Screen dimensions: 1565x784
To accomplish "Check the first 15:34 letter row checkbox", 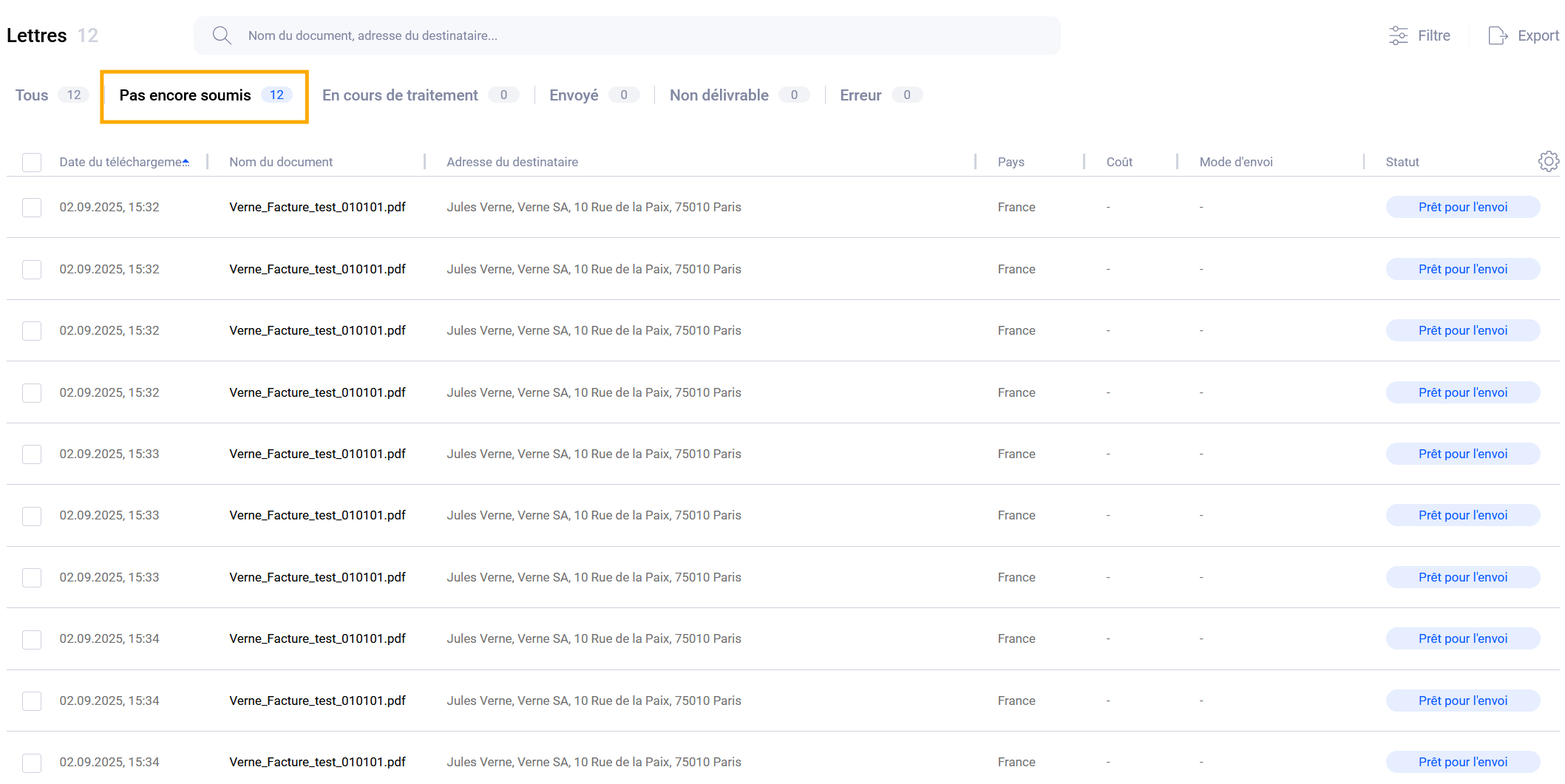I will point(32,639).
